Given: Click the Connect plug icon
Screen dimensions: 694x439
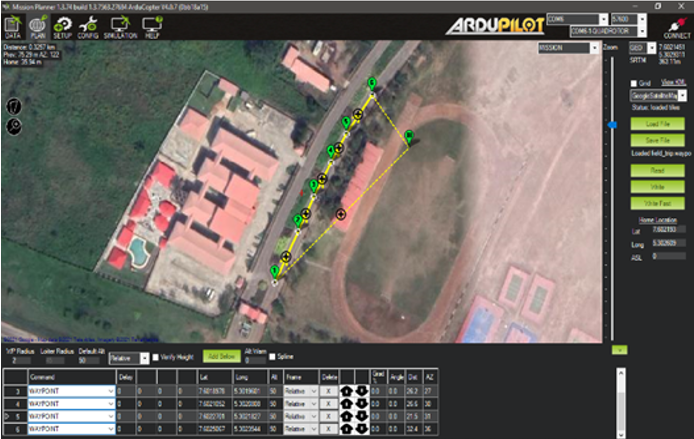Looking at the screenshot, I should click(x=677, y=25).
